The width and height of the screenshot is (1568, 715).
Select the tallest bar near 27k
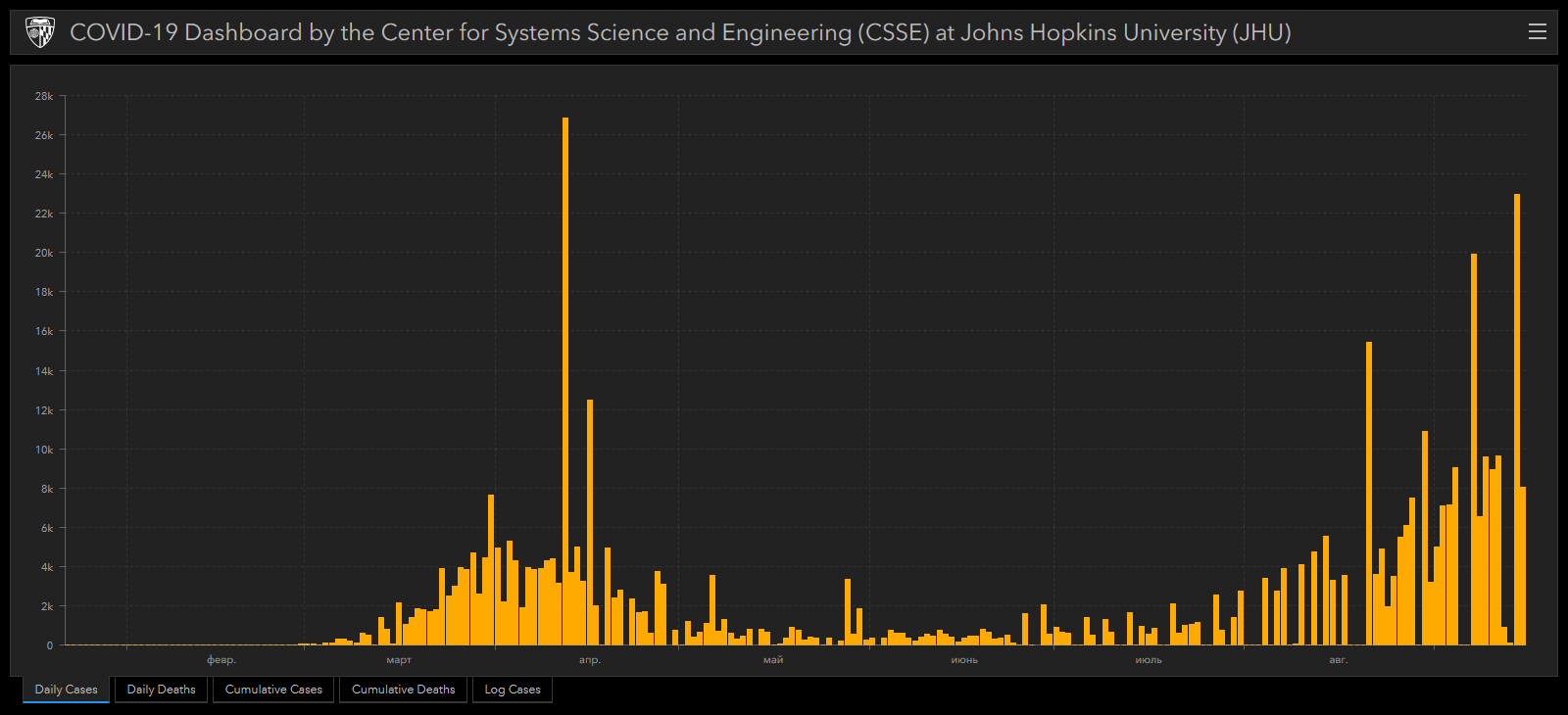point(565,382)
